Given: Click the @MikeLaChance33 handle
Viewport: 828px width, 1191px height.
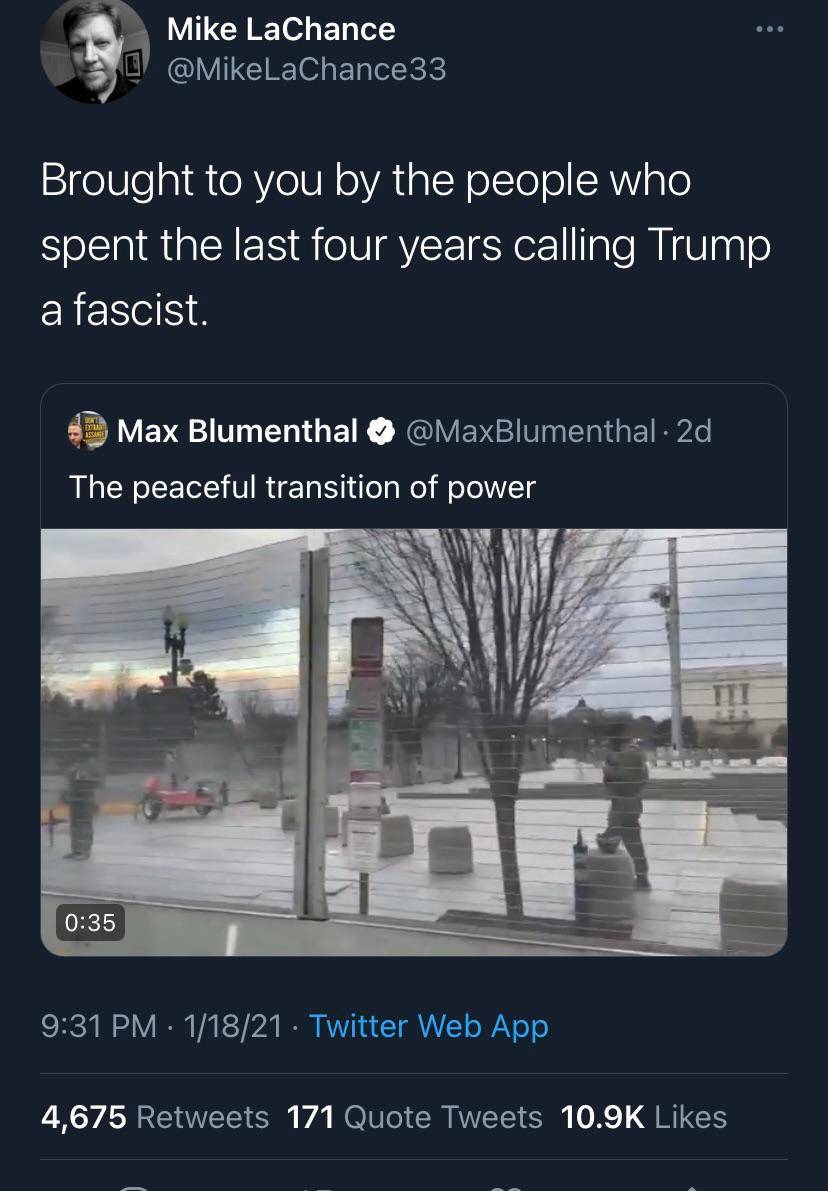Looking at the screenshot, I should [x=306, y=69].
